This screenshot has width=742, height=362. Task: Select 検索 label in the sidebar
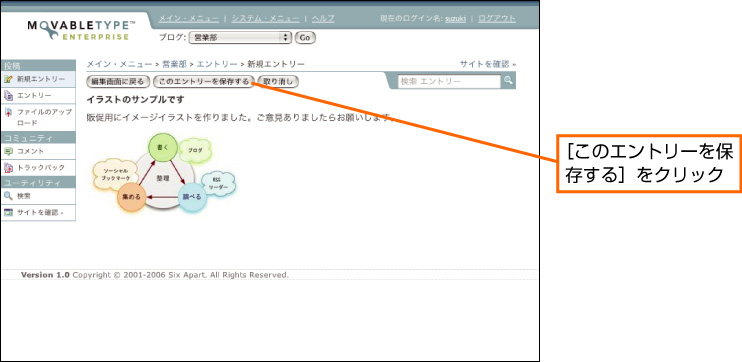[x=24, y=196]
